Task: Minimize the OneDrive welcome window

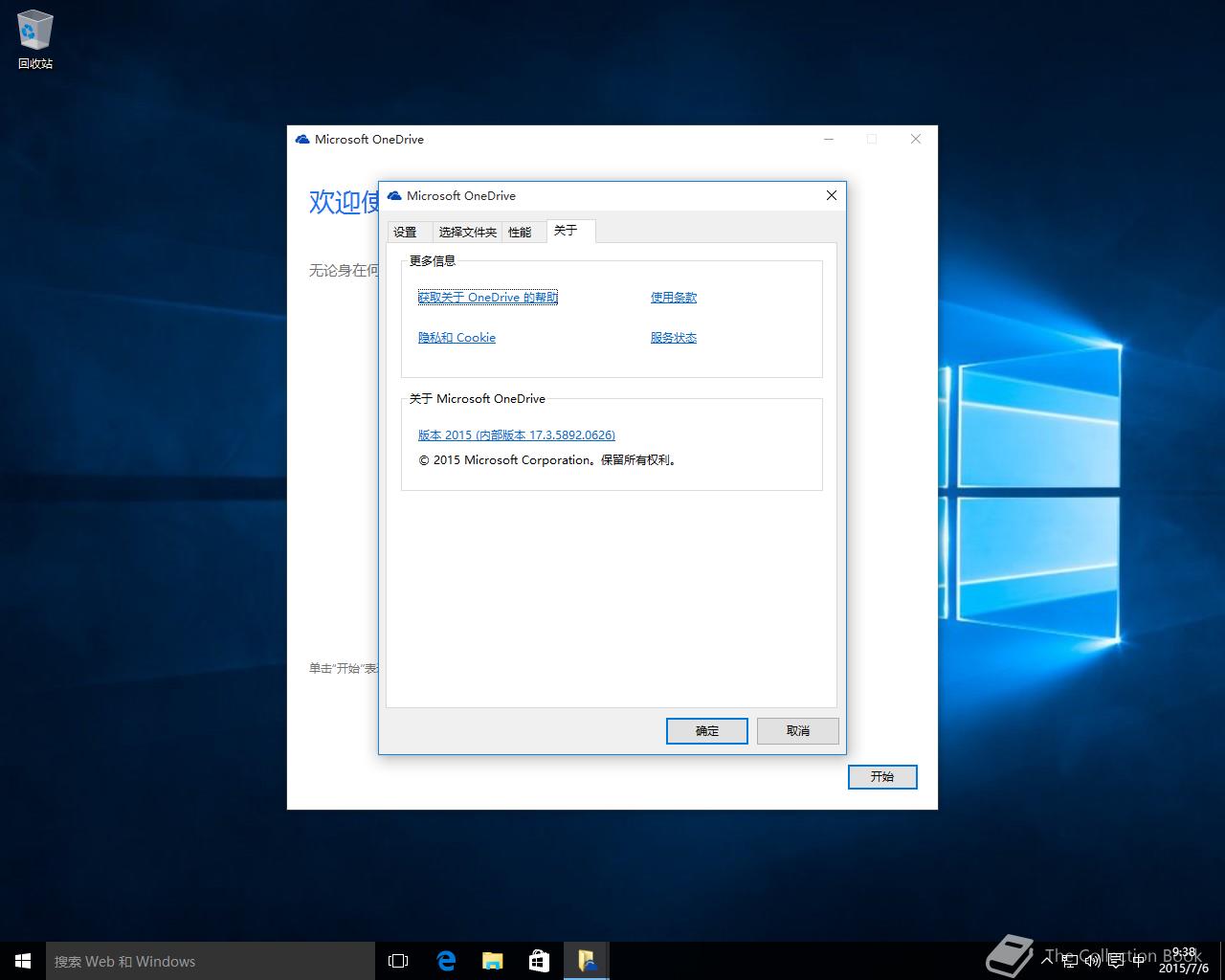Action: [829, 140]
